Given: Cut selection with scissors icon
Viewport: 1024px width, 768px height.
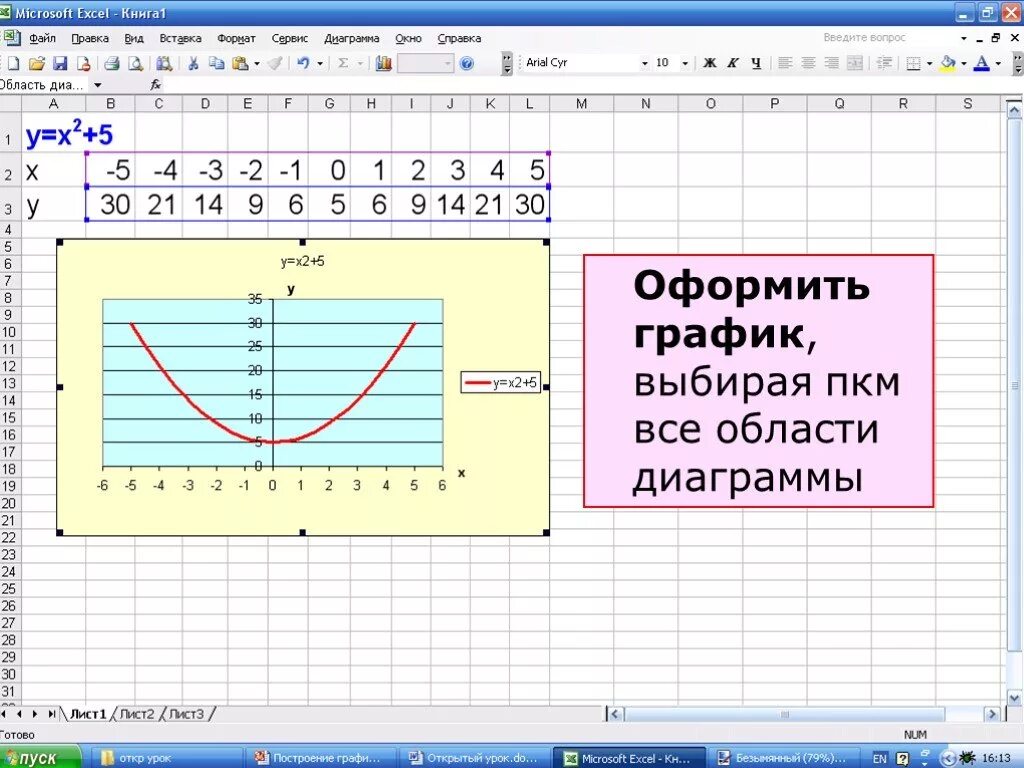Looking at the screenshot, I should 193,63.
